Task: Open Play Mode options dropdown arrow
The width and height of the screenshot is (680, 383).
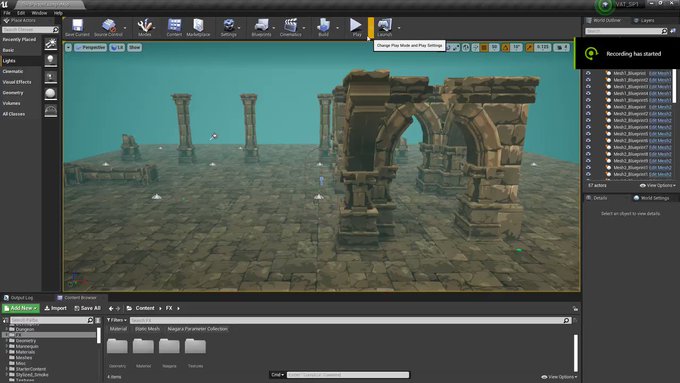Action: pos(371,27)
